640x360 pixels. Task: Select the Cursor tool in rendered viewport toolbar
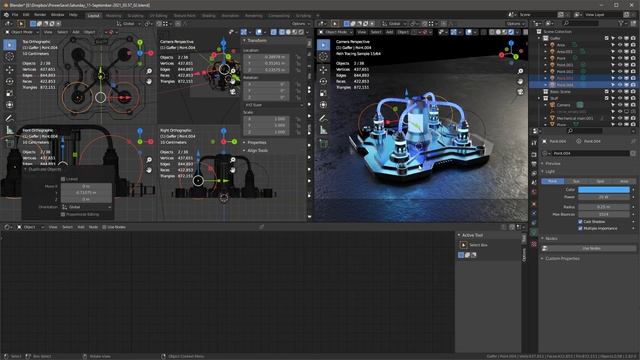(323, 56)
